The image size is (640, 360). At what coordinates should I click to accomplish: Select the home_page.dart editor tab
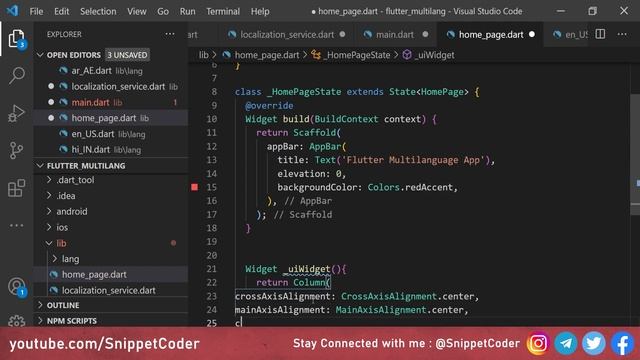pos(490,35)
